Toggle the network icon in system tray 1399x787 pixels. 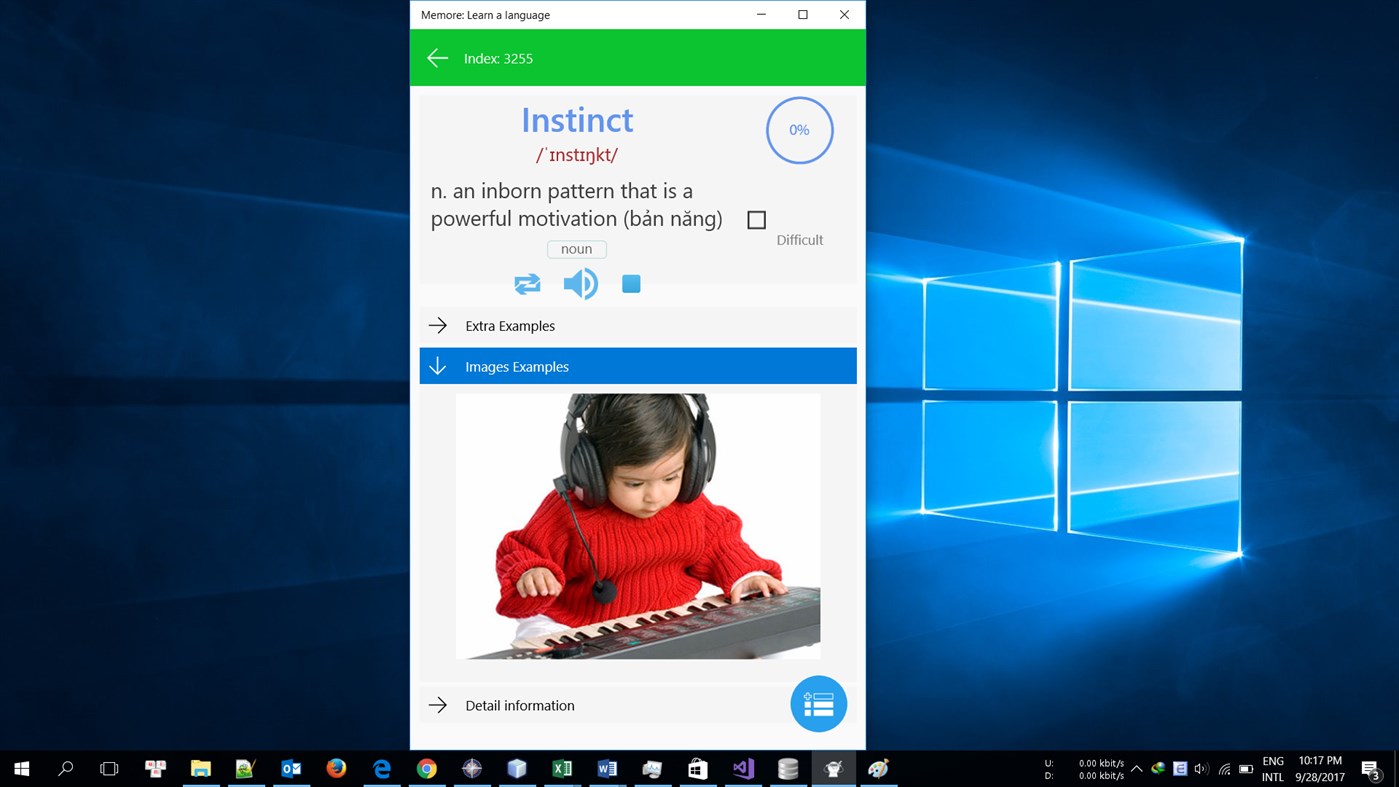point(1225,769)
